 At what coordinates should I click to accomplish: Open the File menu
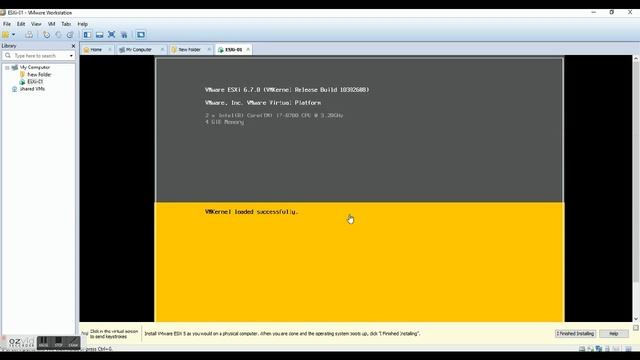point(7,24)
